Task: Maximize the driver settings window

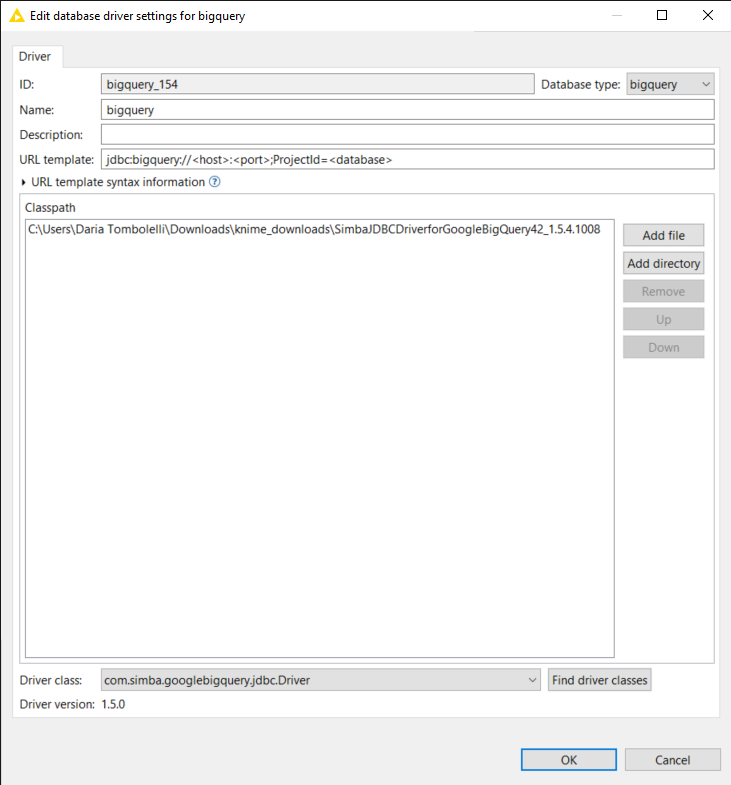Action: 662,16
